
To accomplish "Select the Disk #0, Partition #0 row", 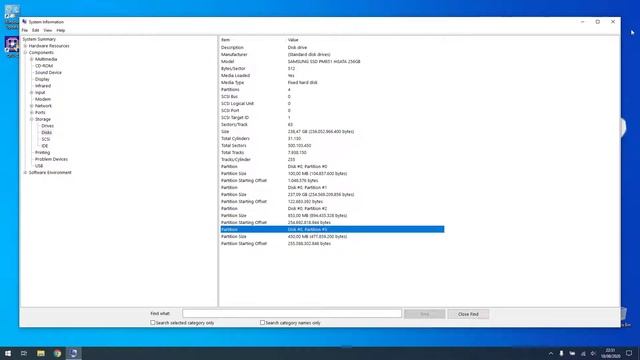I will click(332, 167).
